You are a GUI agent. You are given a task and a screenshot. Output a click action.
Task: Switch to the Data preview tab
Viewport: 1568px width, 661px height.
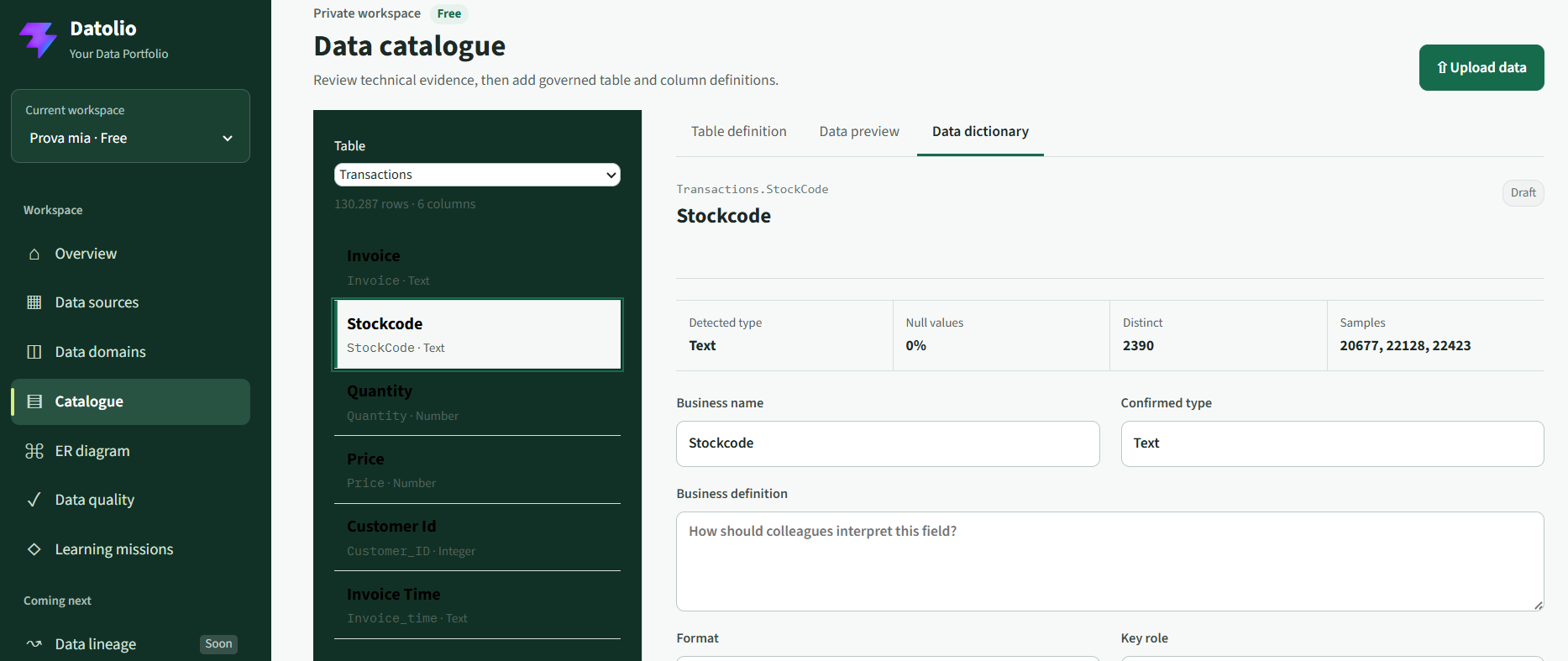click(859, 131)
